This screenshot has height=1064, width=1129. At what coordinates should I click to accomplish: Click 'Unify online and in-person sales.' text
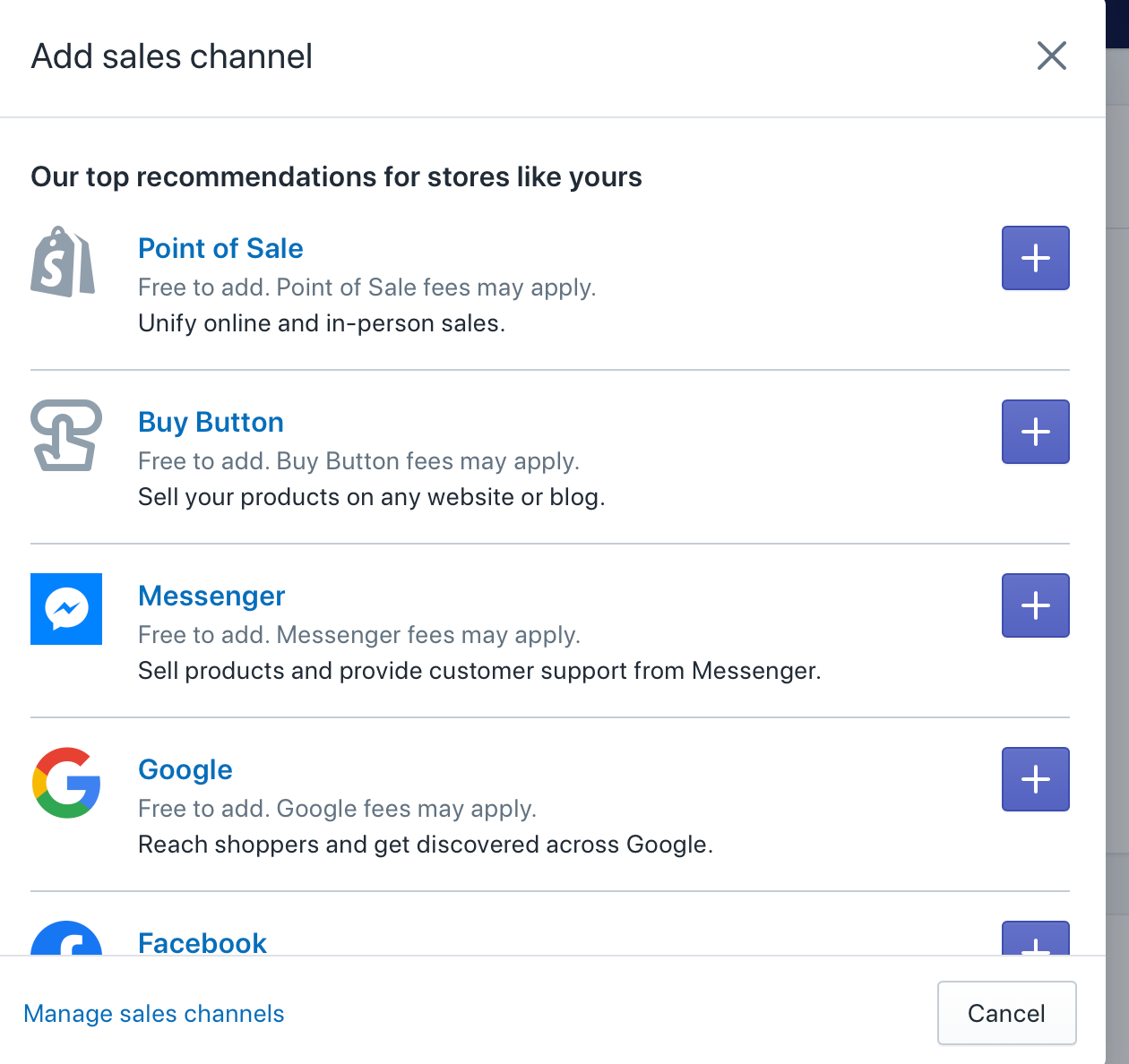322,323
